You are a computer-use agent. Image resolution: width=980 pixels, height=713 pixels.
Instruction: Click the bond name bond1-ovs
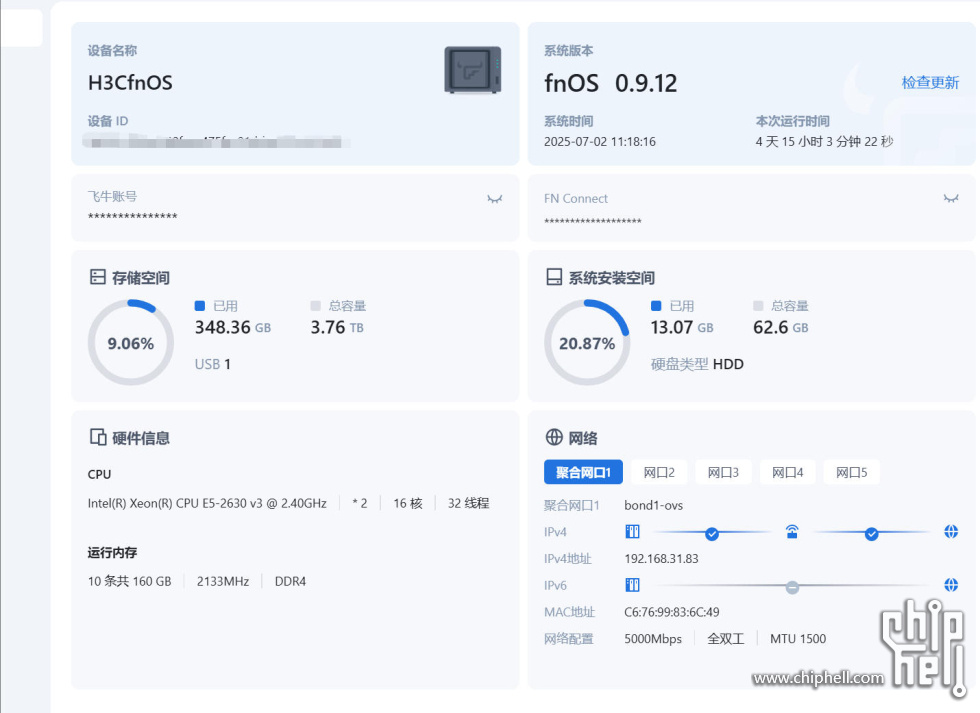click(654, 506)
